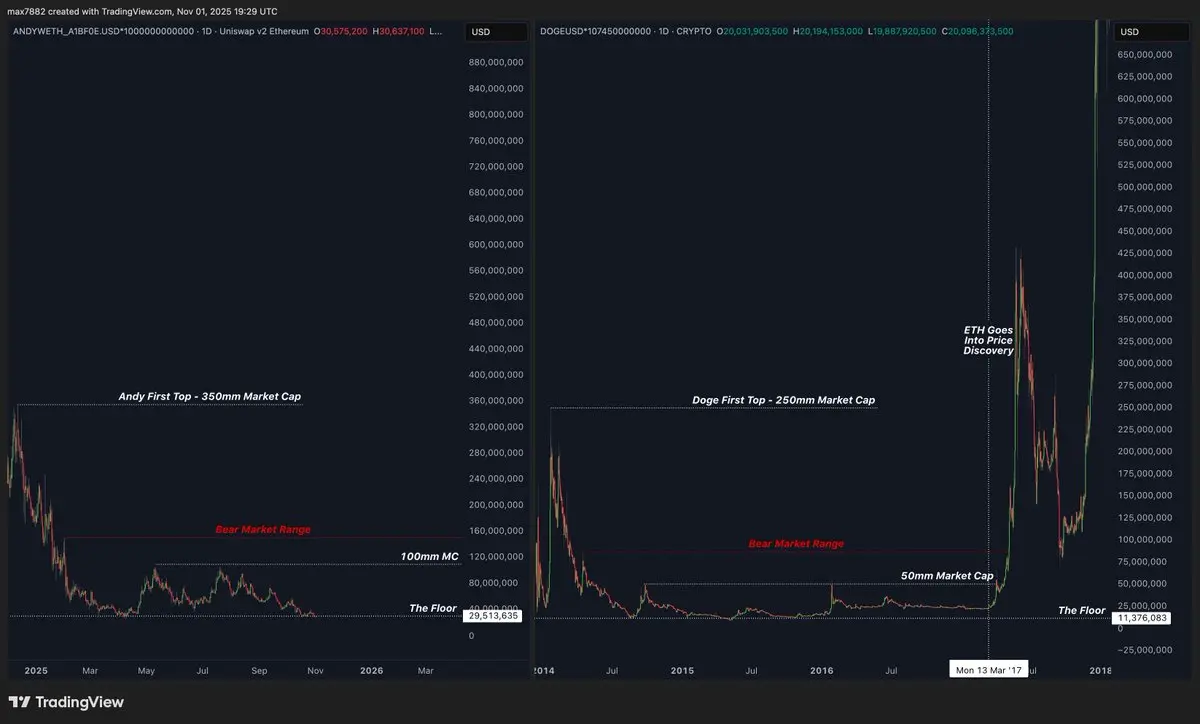1200x724 pixels.
Task: Click the 120,000,000 price axis label
Action: click(495, 557)
